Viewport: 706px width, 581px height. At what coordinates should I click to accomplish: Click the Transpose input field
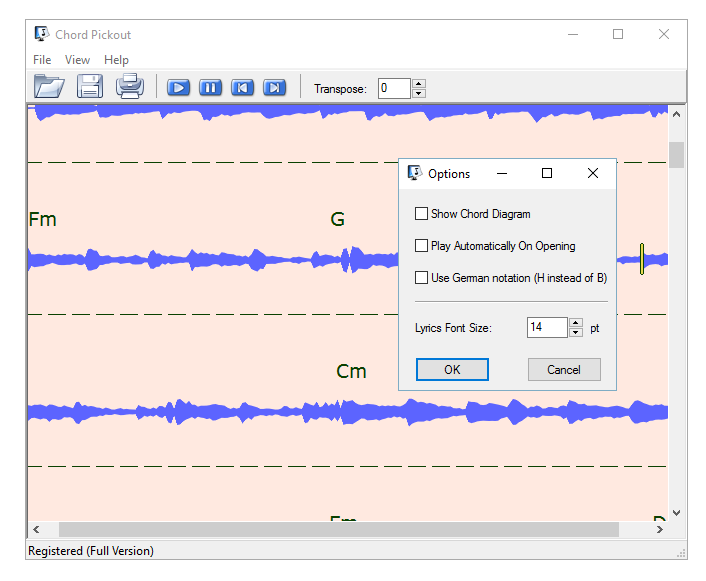(394, 88)
